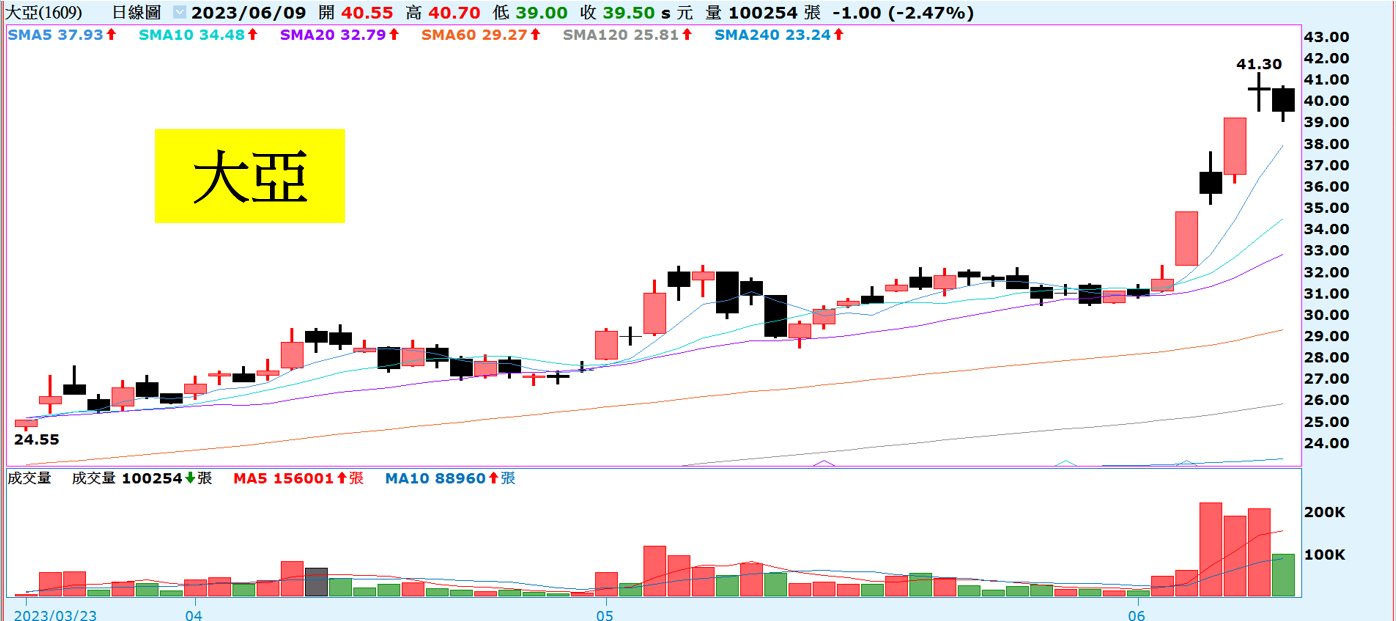Click the dark gray highlighted volume bar
The image size is (1396, 621).
point(316,581)
